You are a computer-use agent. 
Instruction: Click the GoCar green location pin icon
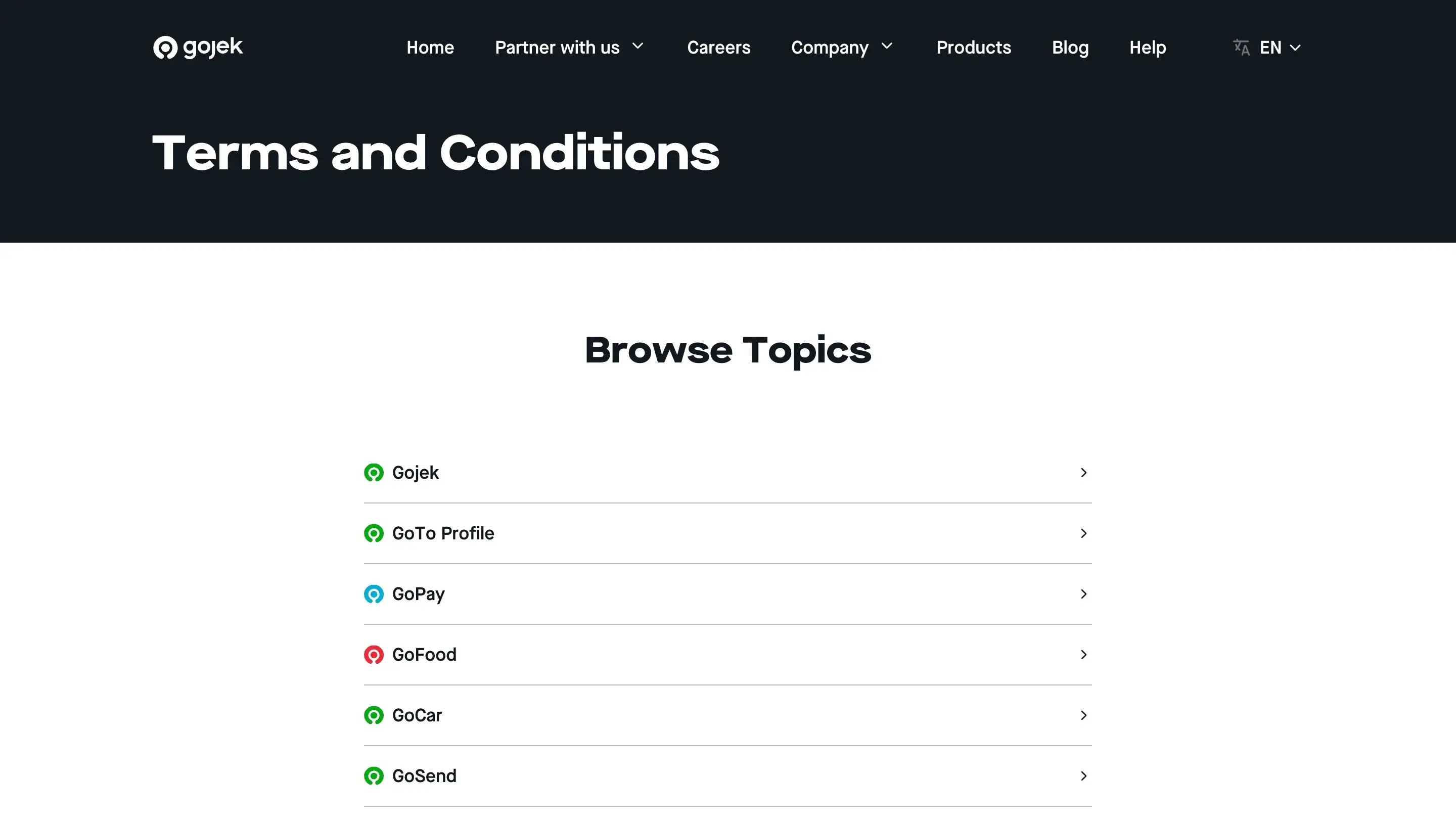(373, 714)
